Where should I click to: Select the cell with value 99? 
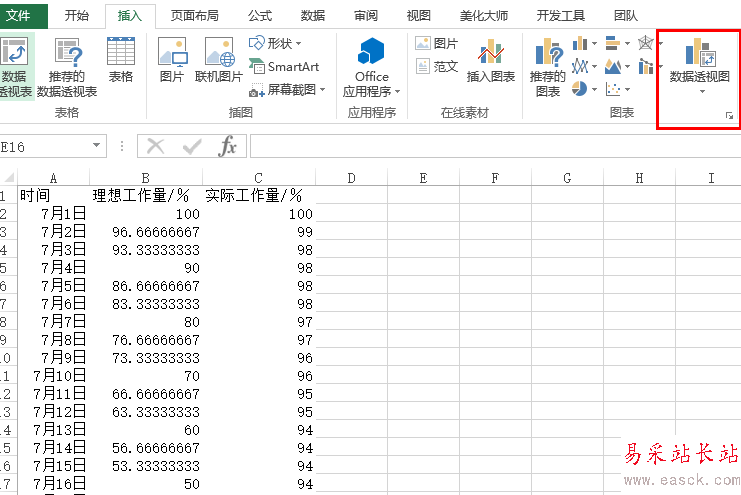(x=259, y=231)
